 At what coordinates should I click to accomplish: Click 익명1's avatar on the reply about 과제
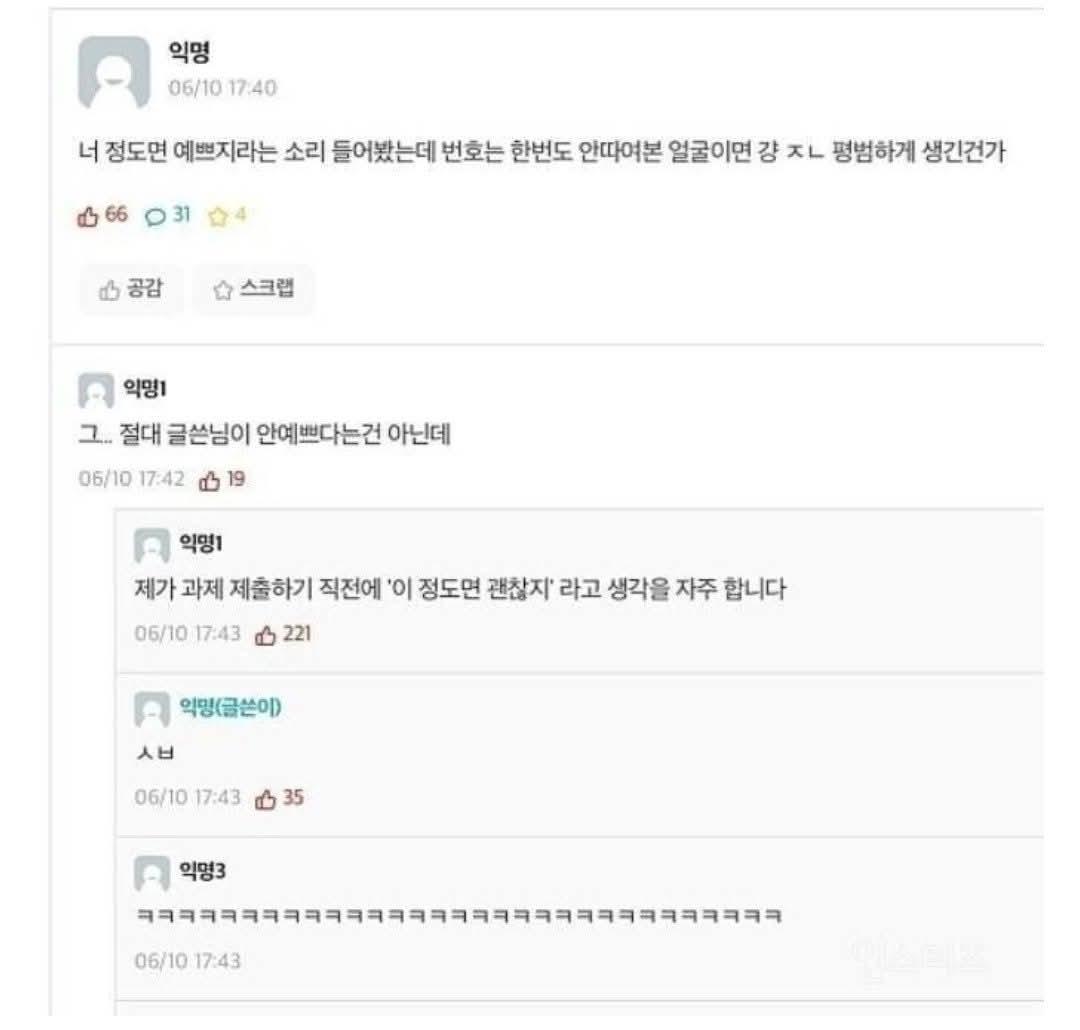(152, 545)
